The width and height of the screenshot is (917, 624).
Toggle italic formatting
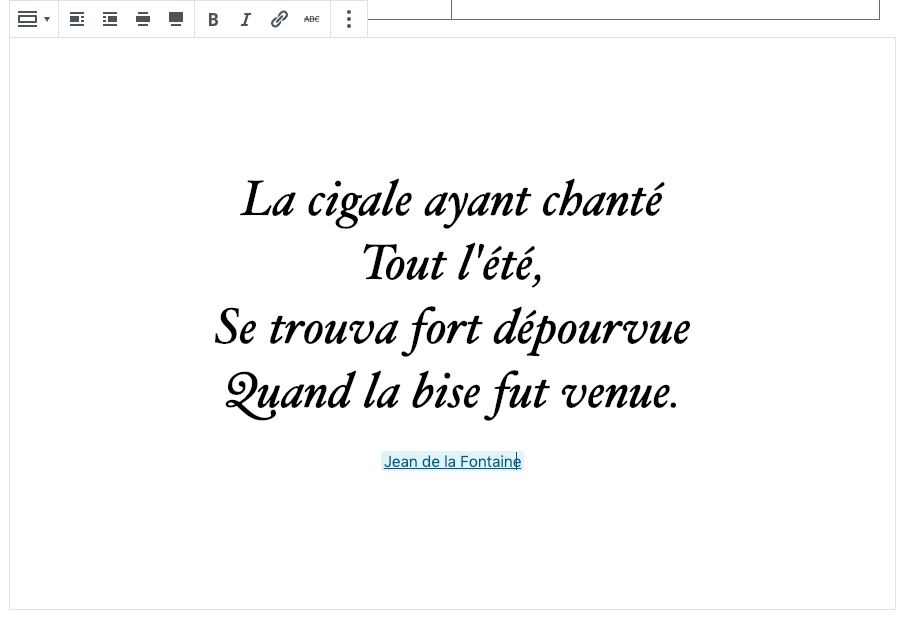[x=246, y=19]
